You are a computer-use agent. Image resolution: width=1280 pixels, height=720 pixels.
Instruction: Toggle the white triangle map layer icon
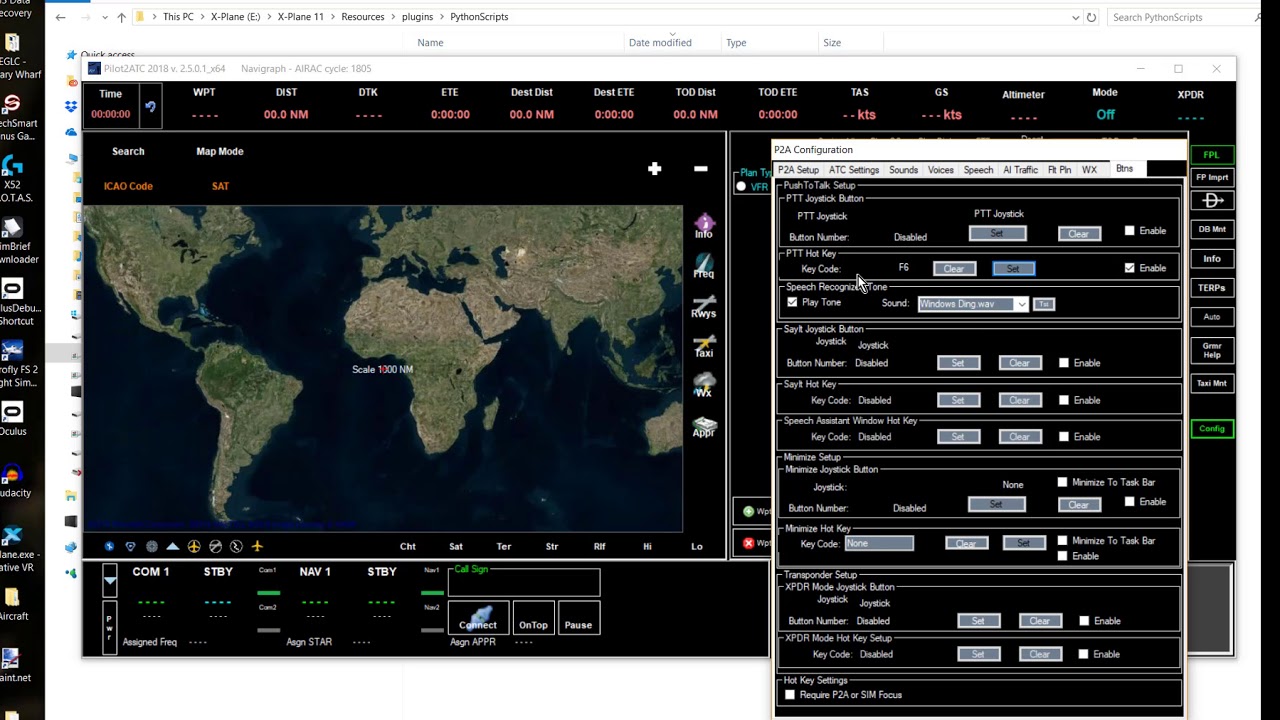click(x=173, y=546)
